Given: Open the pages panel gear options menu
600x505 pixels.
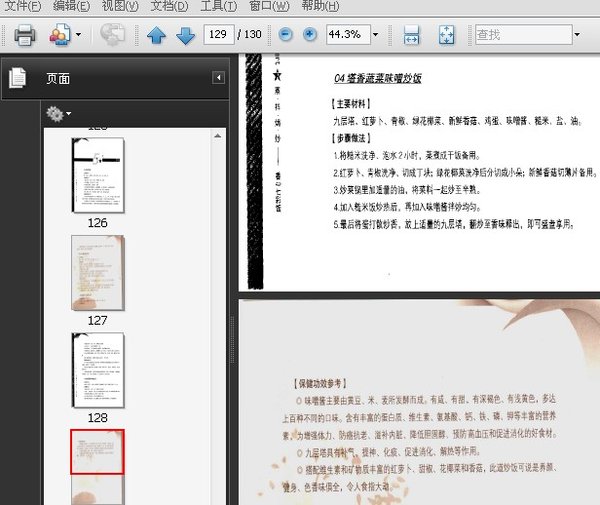Looking at the screenshot, I should click(x=59, y=114).
